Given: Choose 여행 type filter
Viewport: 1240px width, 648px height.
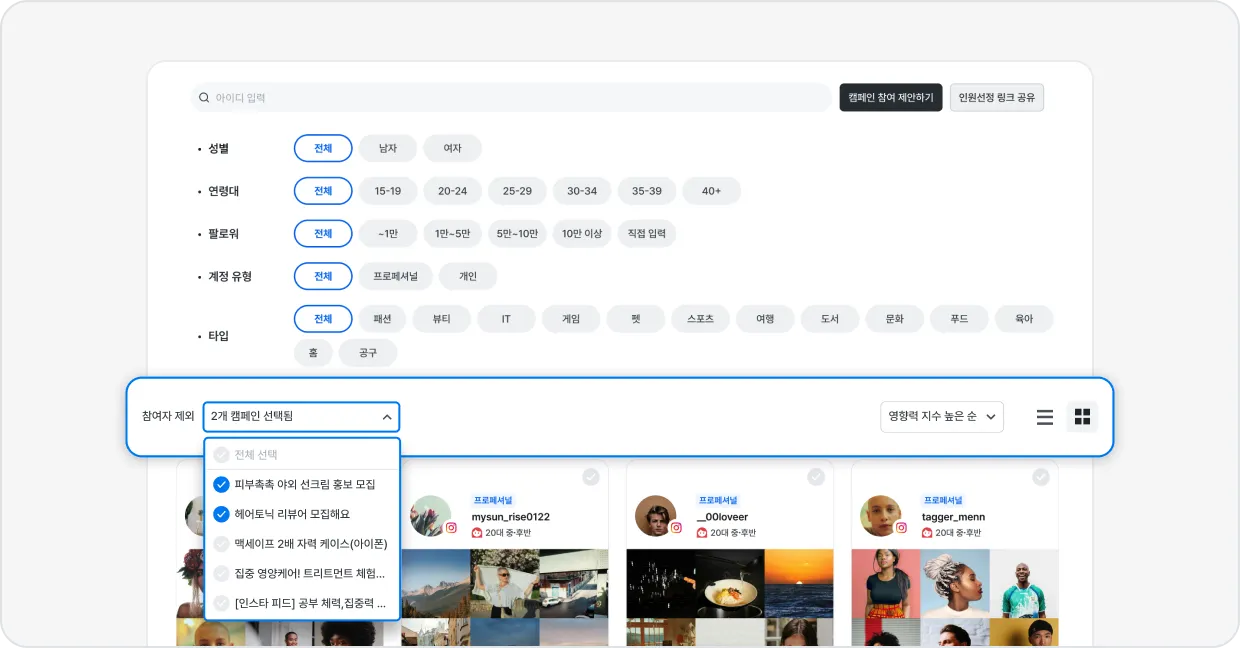Looking at the screenshot, I should point(765,319).
